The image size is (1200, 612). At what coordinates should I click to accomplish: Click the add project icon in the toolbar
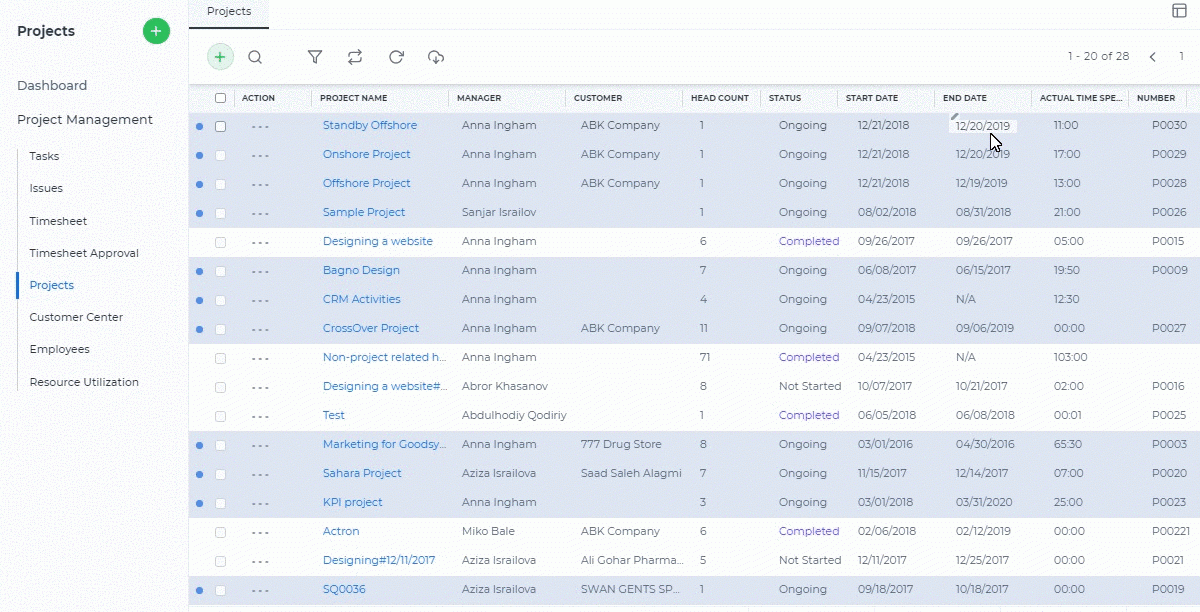[220, 57]
